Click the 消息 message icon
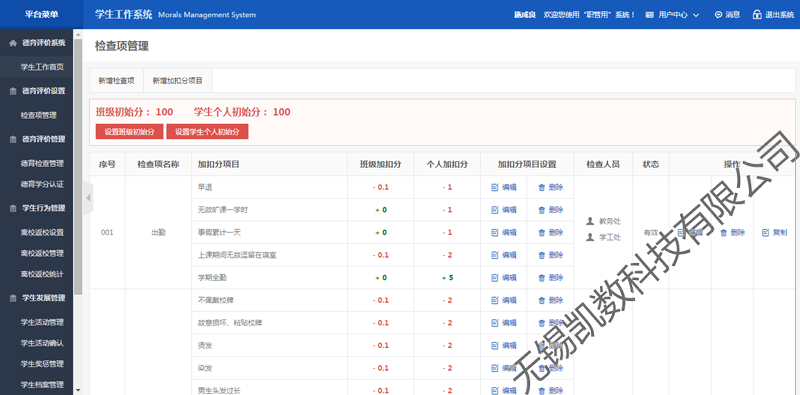800x395 pixels. (x=718, y=15)
